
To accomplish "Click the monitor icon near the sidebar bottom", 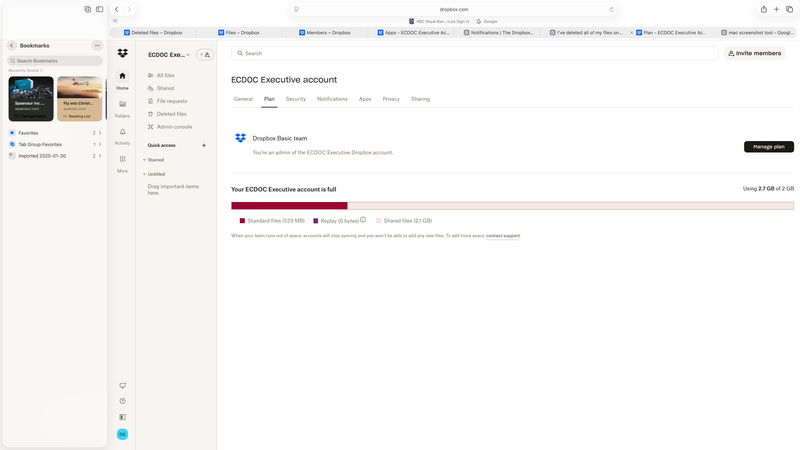I will [122, 386].
